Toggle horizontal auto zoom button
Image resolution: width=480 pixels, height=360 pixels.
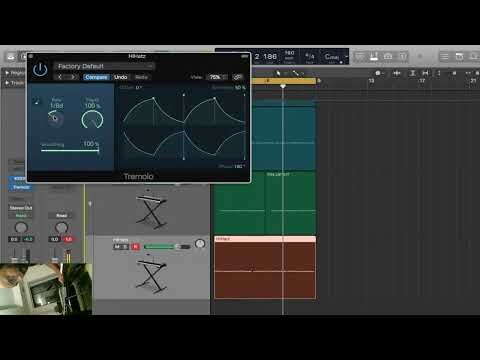425,73
